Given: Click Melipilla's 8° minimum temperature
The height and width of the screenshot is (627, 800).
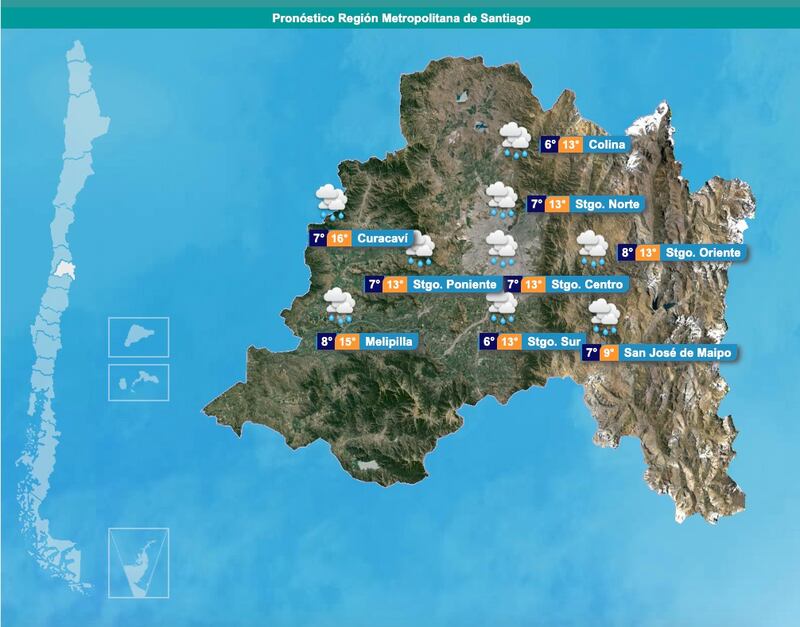Looking at the screenshot, I should (x=327, y=341).
